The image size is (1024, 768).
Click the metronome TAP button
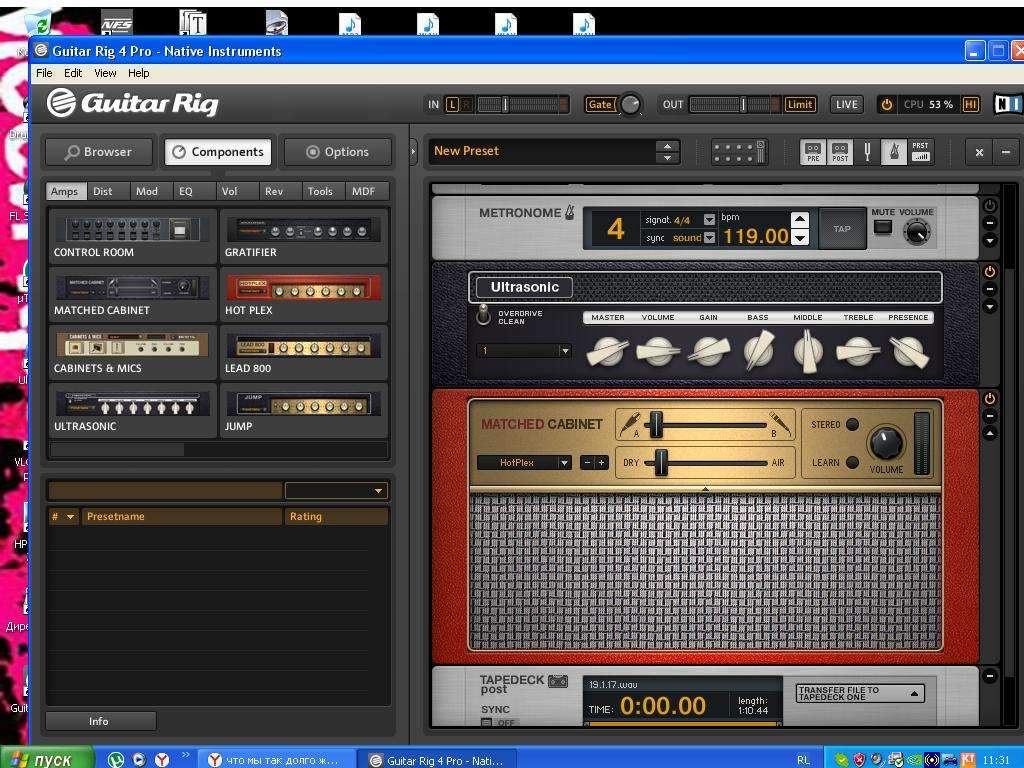[842, 229]
